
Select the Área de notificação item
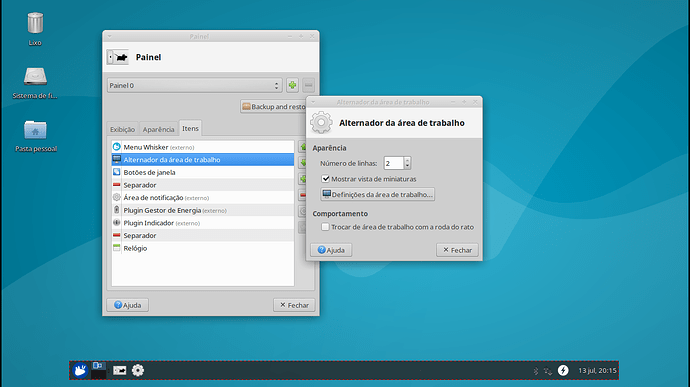point(203,198)
